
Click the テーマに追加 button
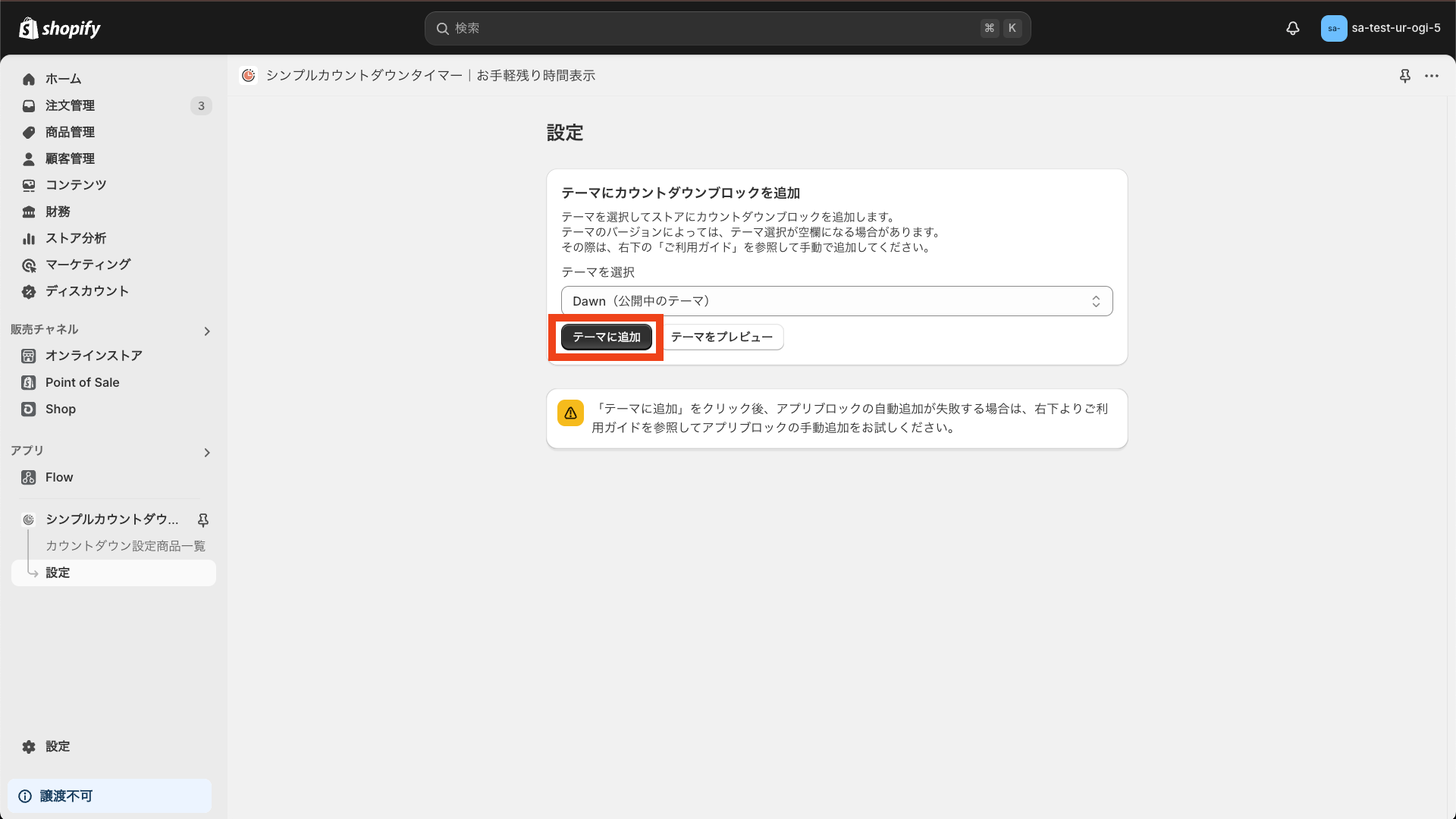coord(606,337)
